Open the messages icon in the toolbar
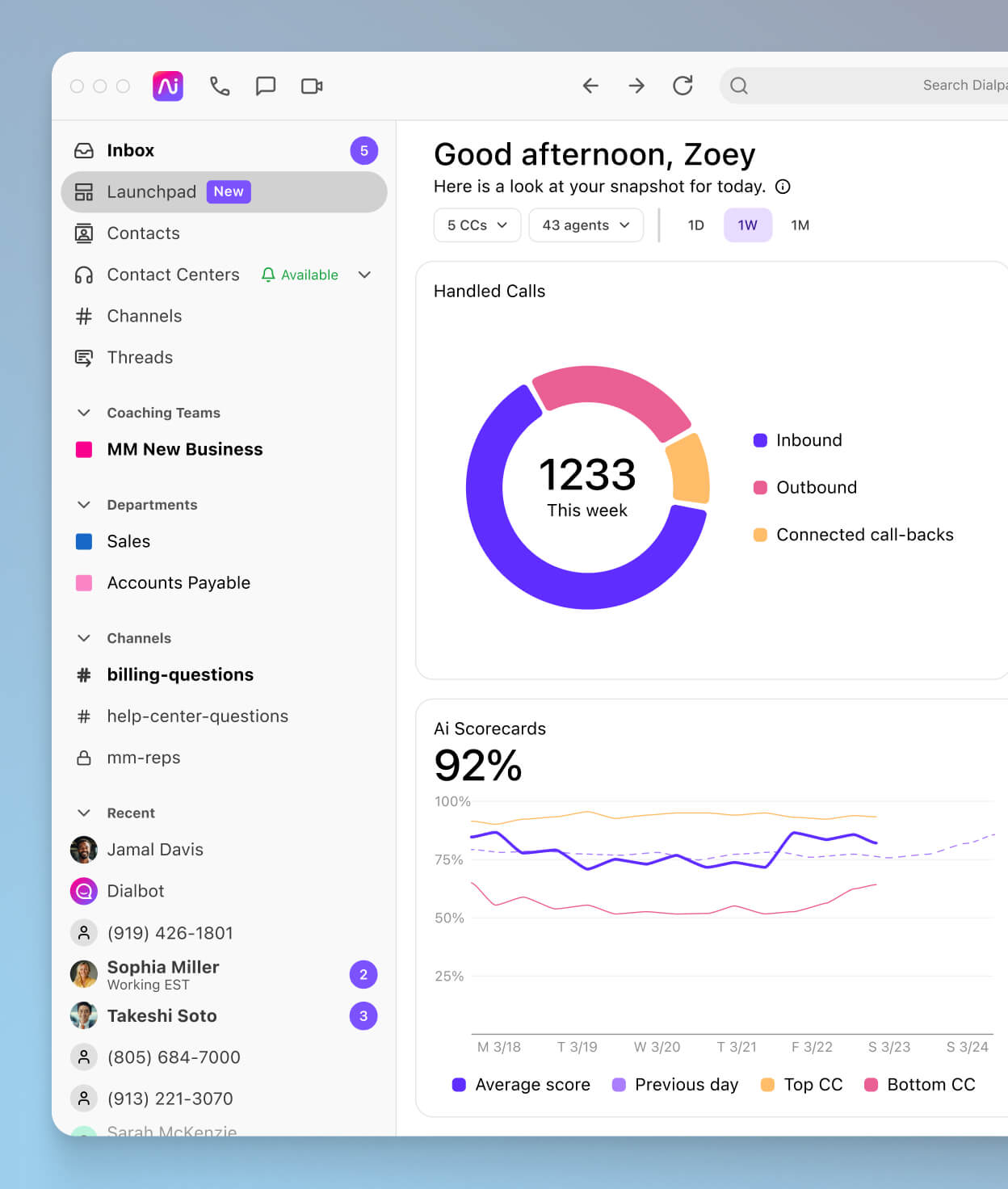This screenshot has width=1008, height=1189. click(x=266, y=86)
